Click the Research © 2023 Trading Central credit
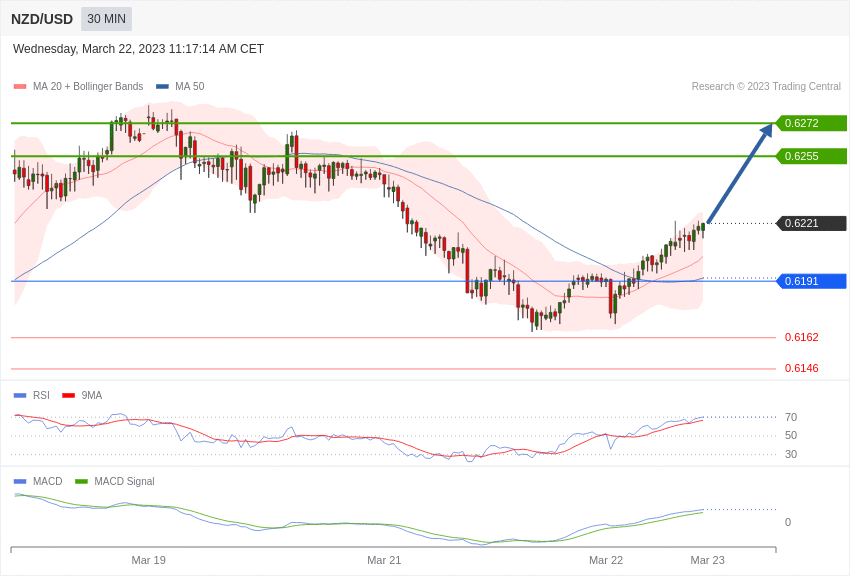The height and width of the screenshot is (576, 850). click(x=766, y=86)
